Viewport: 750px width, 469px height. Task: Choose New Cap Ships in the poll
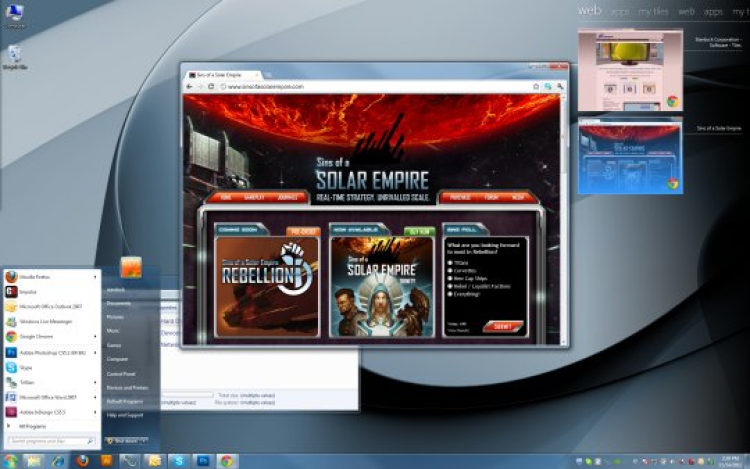coord(450,278)
